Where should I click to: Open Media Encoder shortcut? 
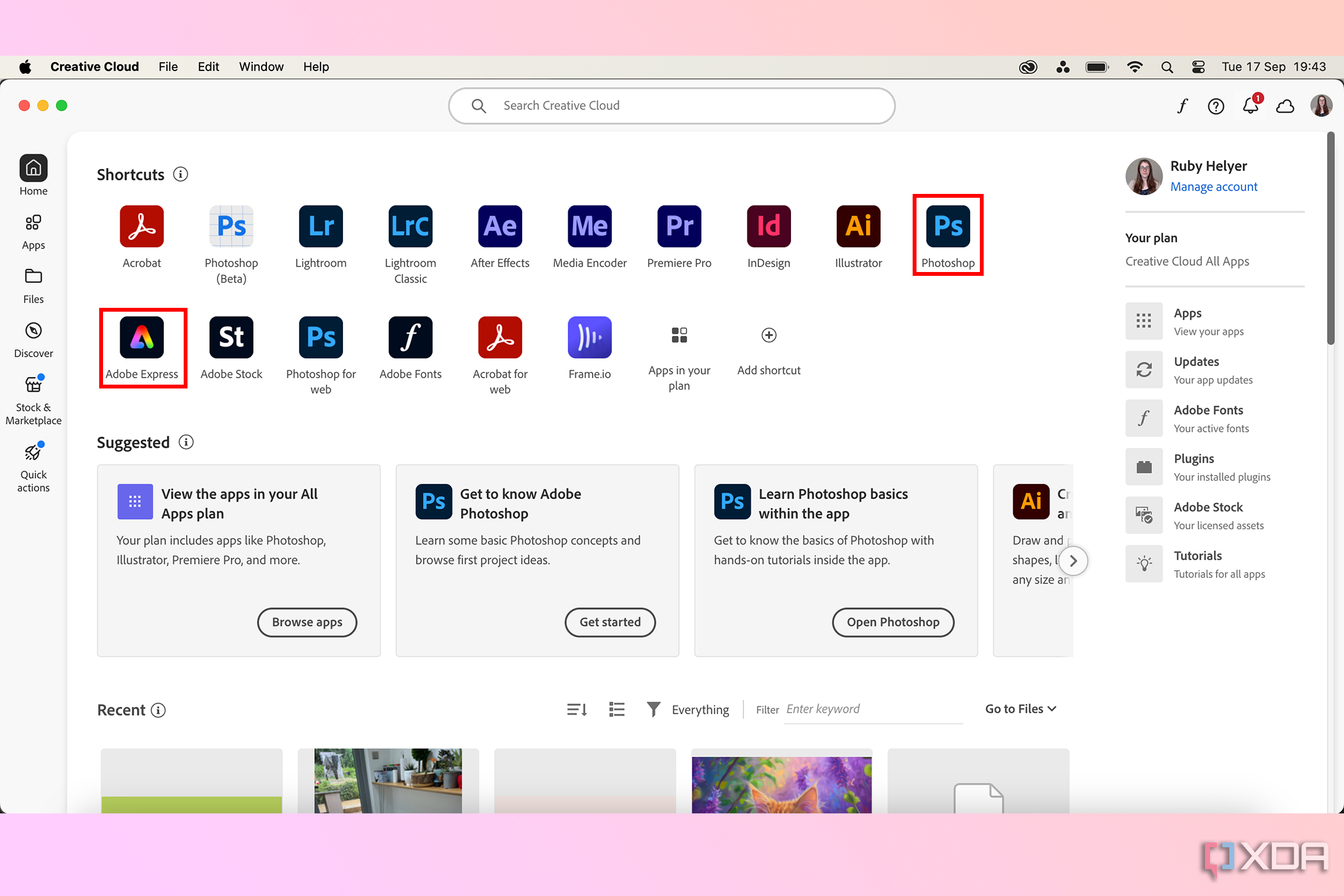point(589,227)
